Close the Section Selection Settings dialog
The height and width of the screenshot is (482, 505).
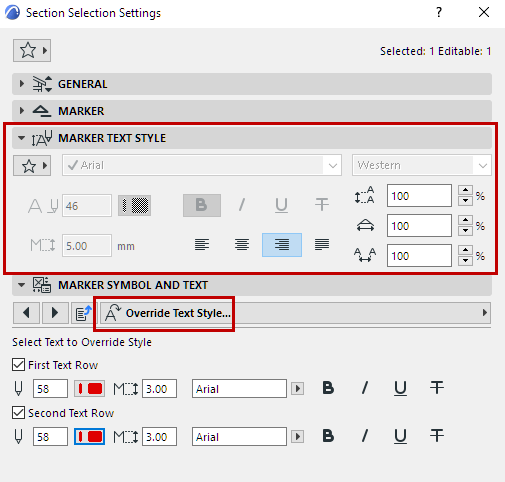click(484, 13)
